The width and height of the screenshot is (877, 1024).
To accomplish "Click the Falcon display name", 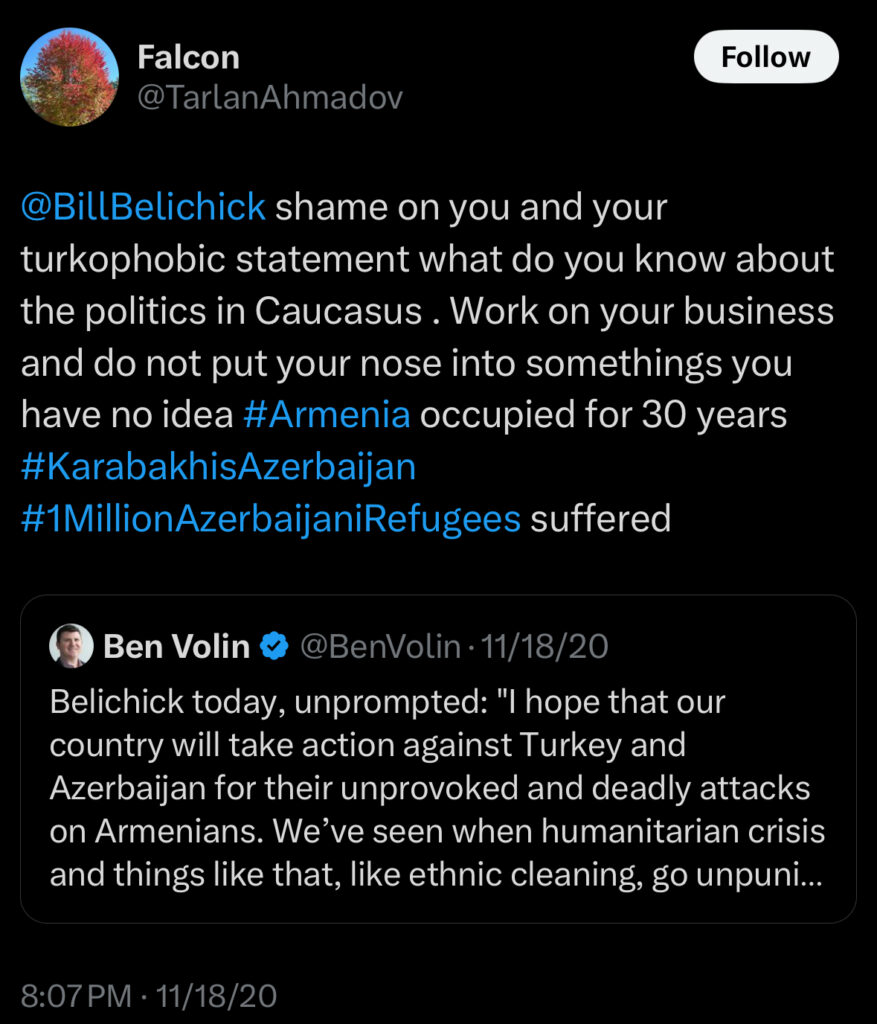I will coord(188,57).
